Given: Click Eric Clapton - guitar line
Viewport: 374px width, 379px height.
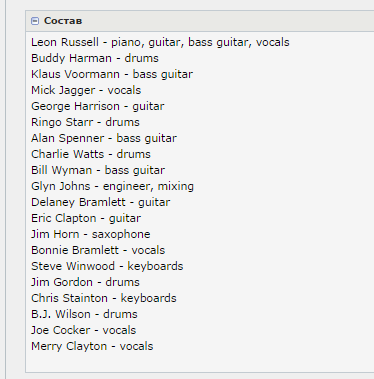Looking at the screenshot, I should coord(86,218).
